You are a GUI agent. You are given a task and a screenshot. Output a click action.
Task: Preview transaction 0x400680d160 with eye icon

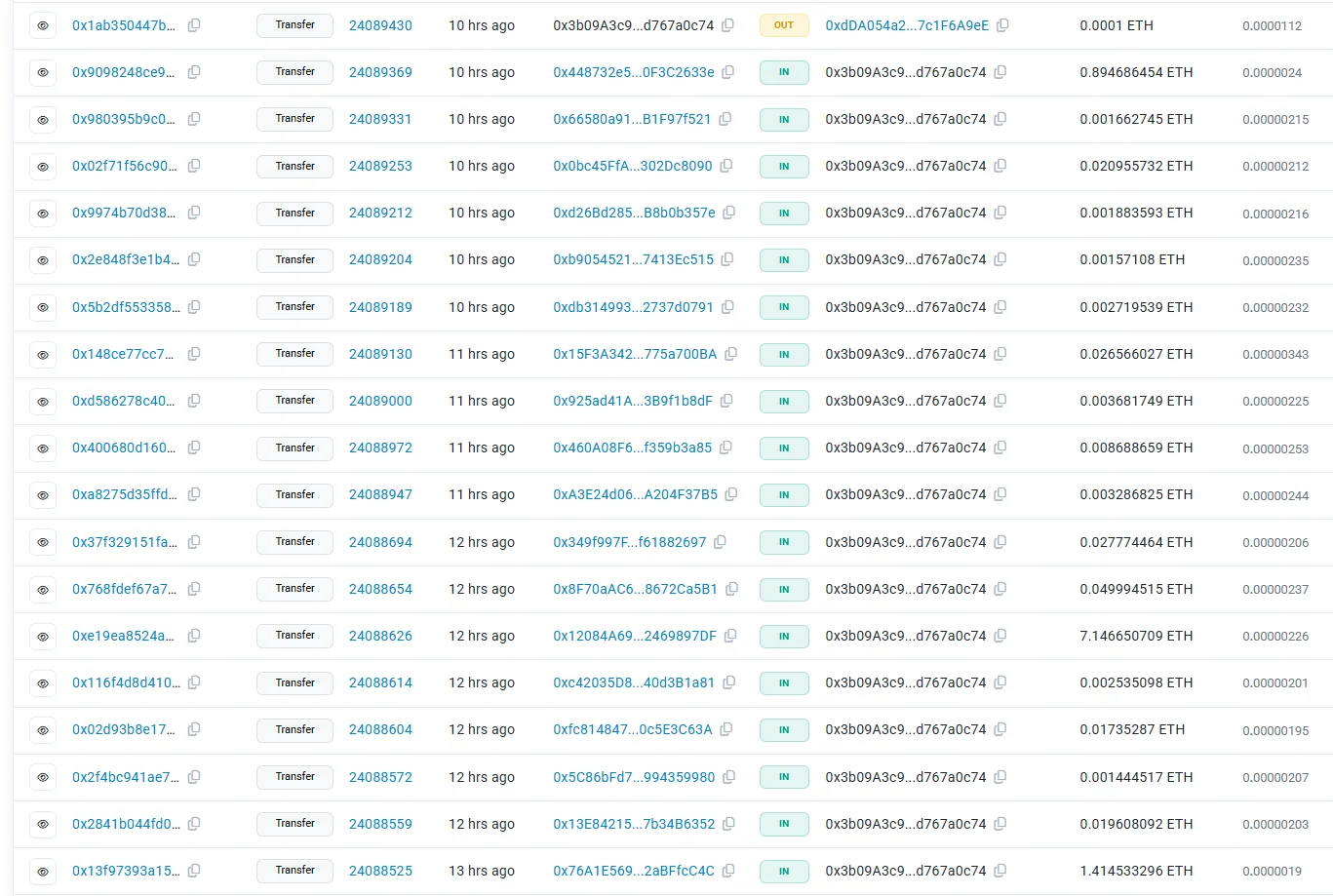[x=43, y=448]
